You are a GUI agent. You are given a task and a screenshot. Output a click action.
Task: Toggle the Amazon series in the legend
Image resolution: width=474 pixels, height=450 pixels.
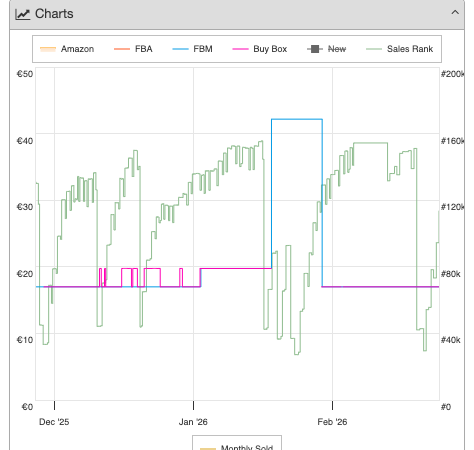[x=67, y=49]
